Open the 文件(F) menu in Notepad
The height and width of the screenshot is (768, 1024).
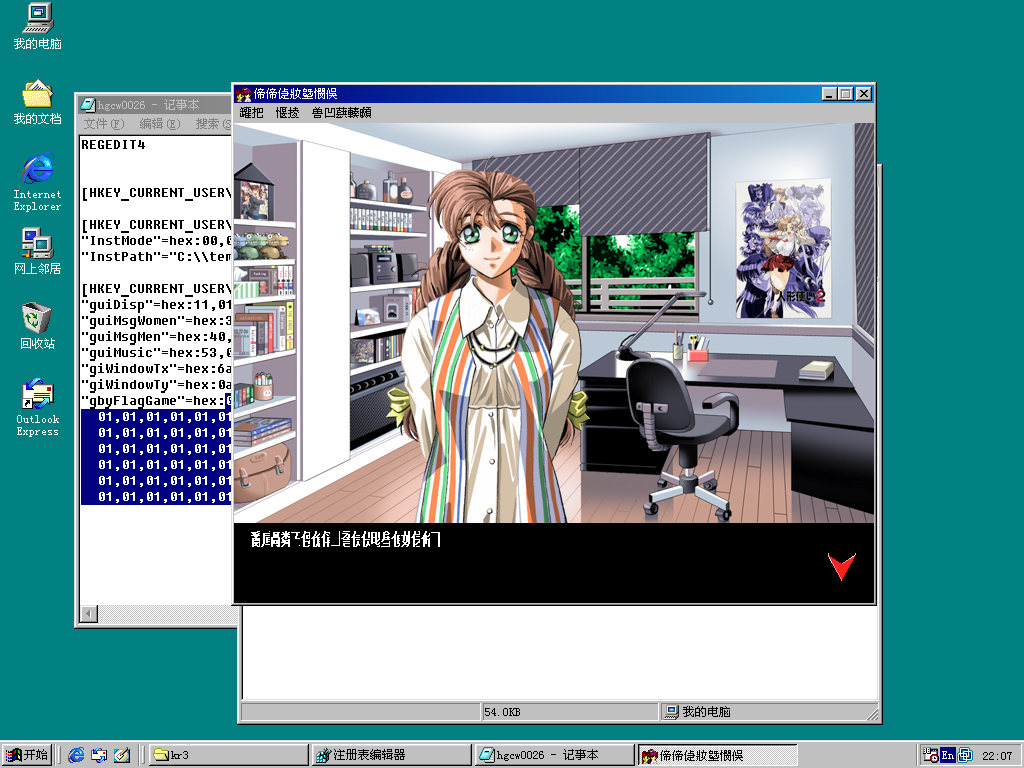104,123
